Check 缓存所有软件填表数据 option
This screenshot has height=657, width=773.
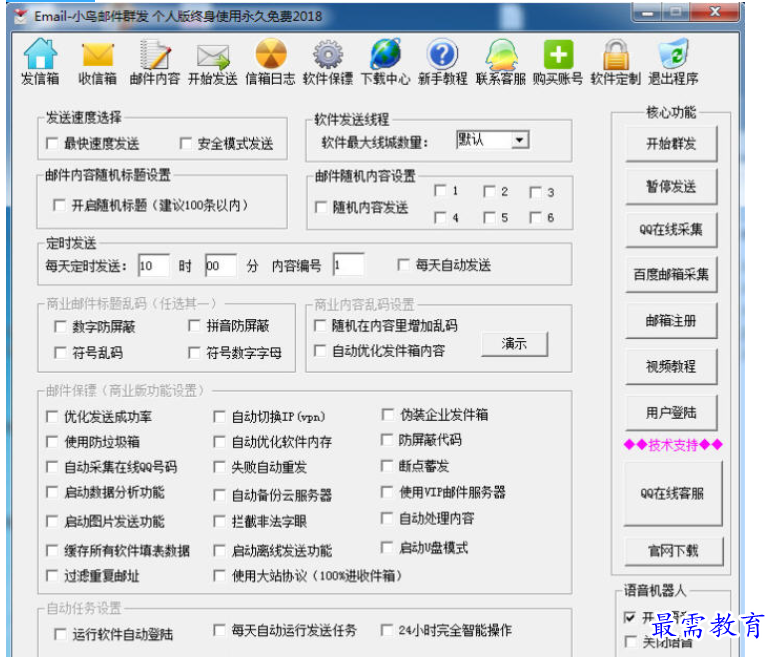[52, 551]
